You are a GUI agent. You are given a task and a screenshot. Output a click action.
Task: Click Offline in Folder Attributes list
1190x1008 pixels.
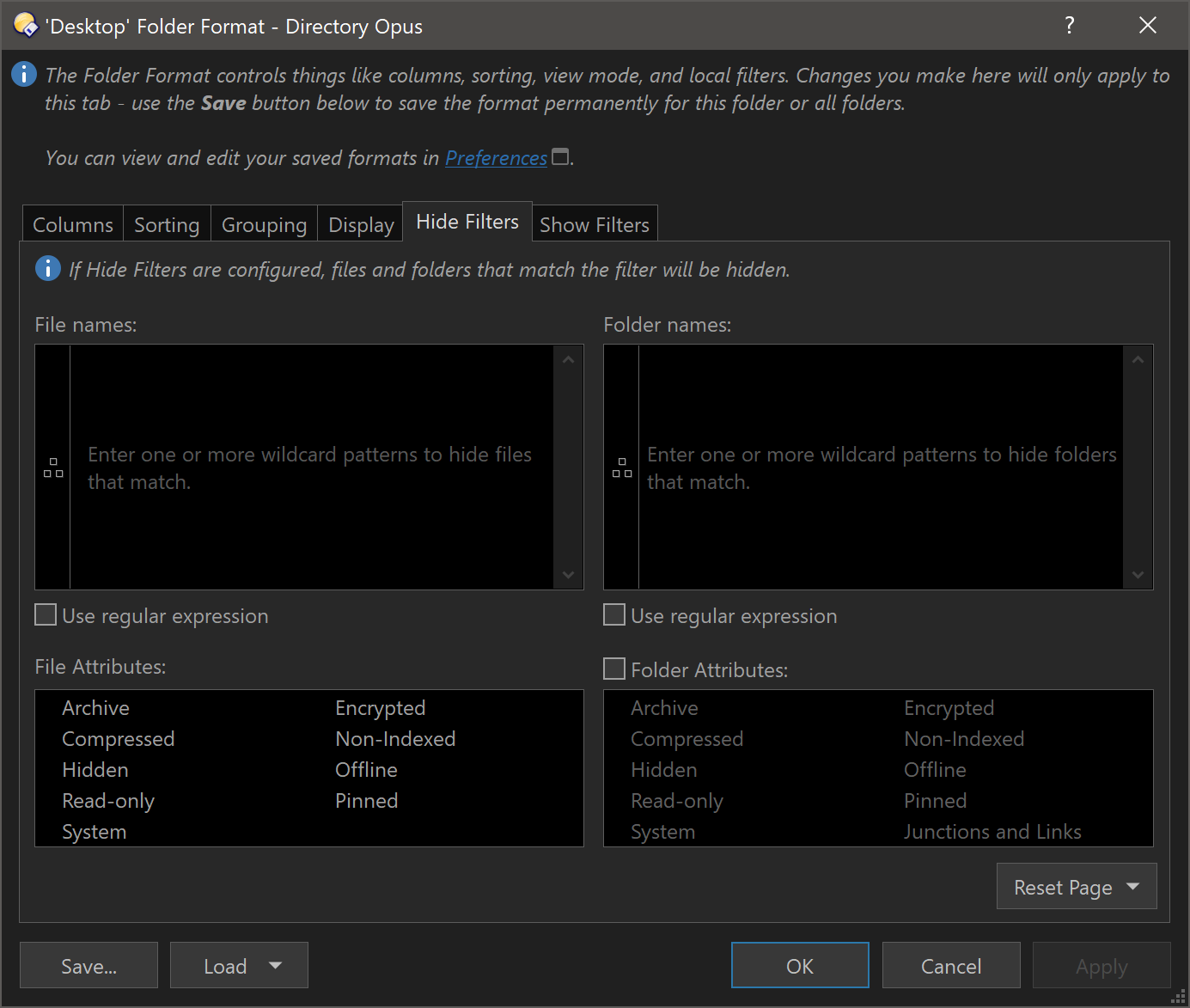point(935,770)
